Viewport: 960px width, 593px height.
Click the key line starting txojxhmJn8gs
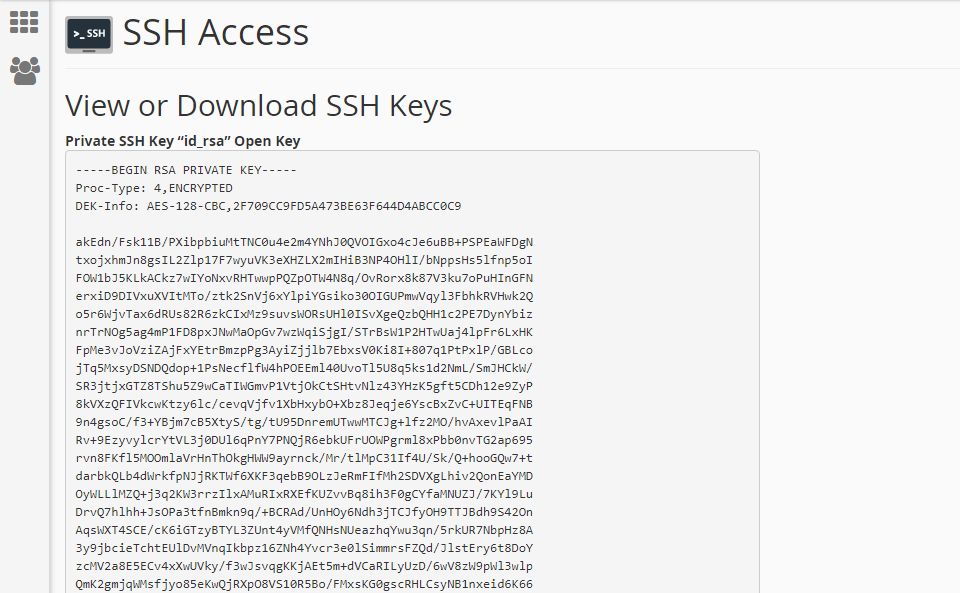pyautogui.click(x=304, y=260)
